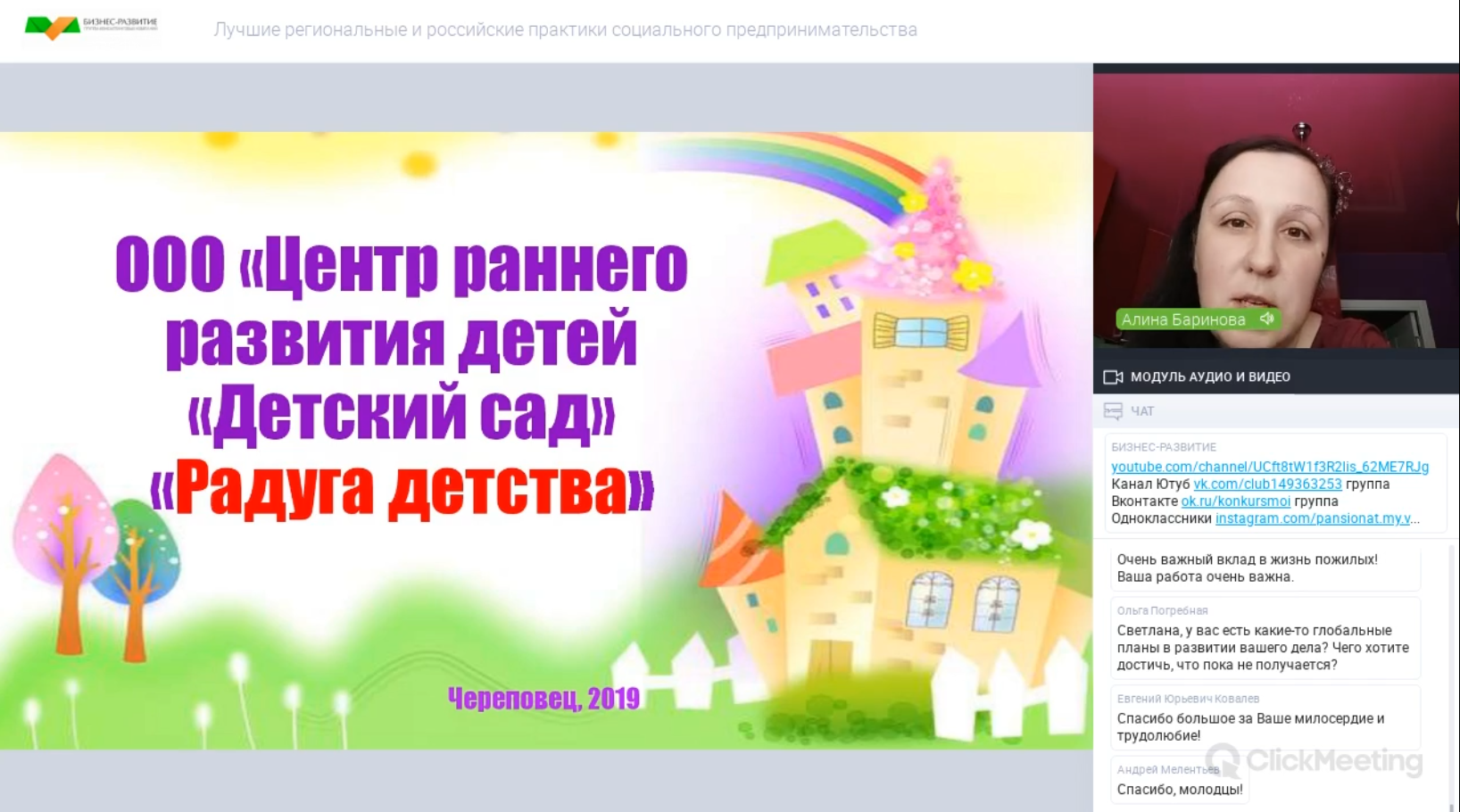Click the Радуга детства slide title

[x=402, y=489]
